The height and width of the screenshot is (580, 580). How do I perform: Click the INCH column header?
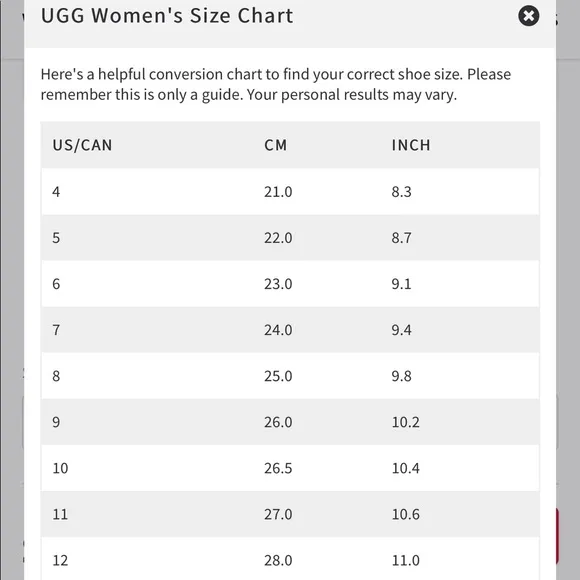tap(411, 145)
